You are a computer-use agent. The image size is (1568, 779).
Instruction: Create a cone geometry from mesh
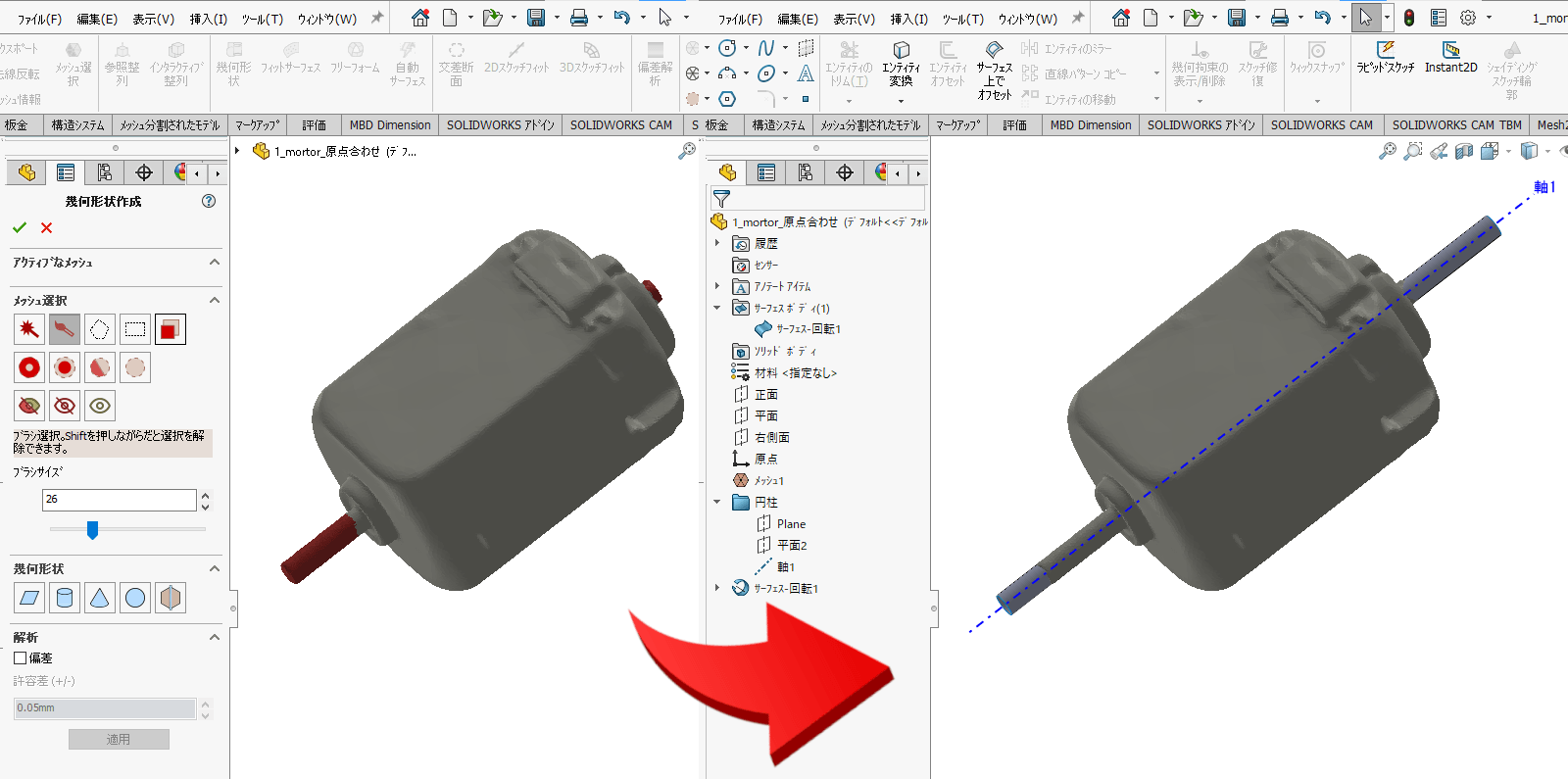coord(100,598)
